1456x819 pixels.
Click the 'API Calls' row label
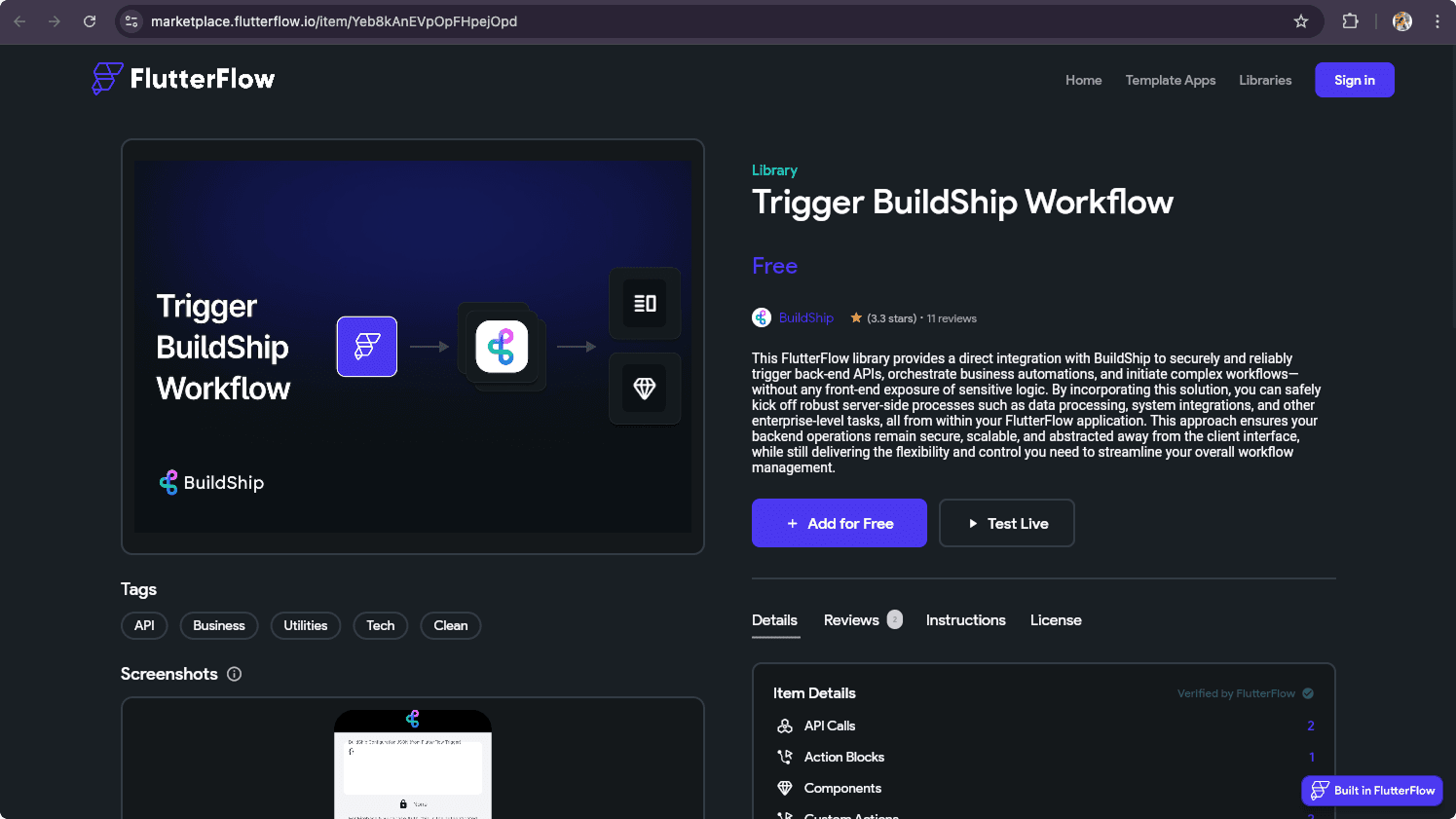(x=830, y=726)
